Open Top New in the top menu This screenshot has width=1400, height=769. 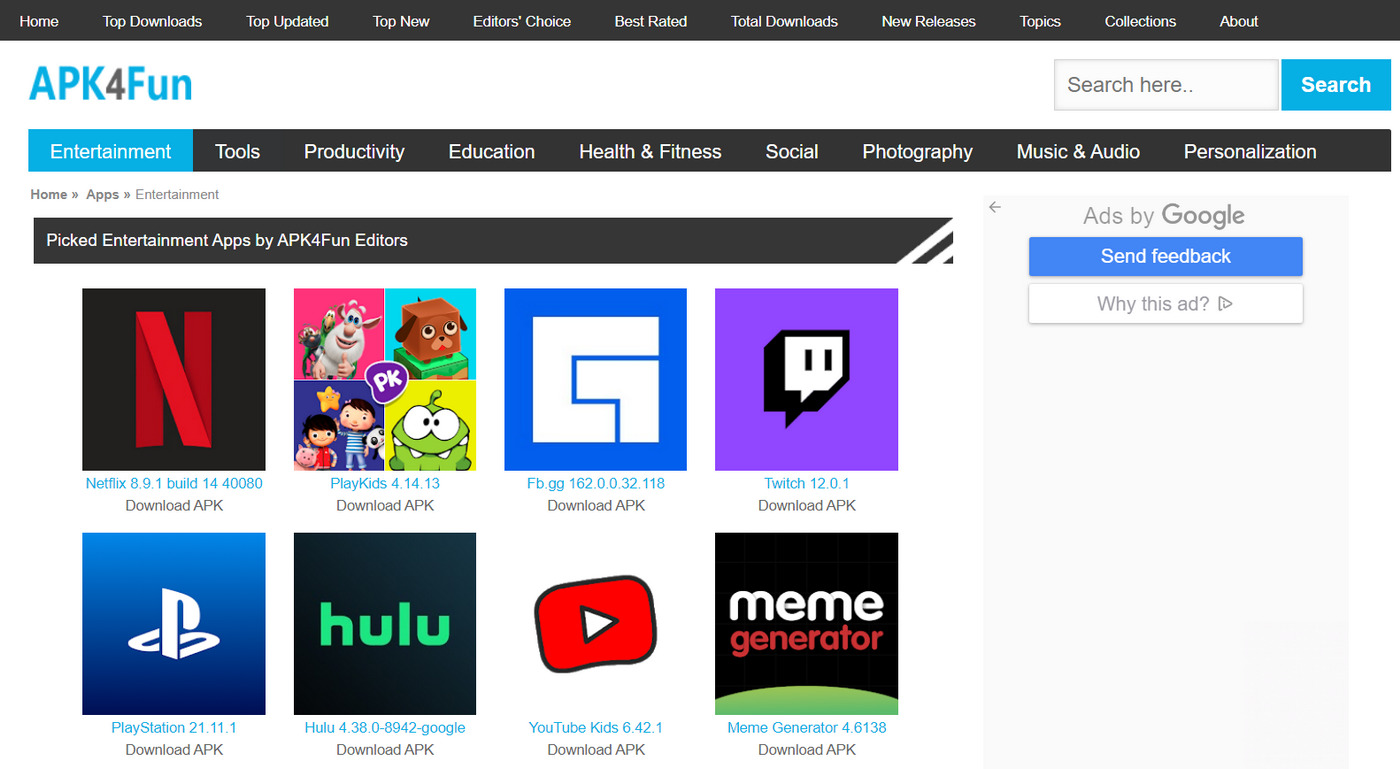(401, 21)
